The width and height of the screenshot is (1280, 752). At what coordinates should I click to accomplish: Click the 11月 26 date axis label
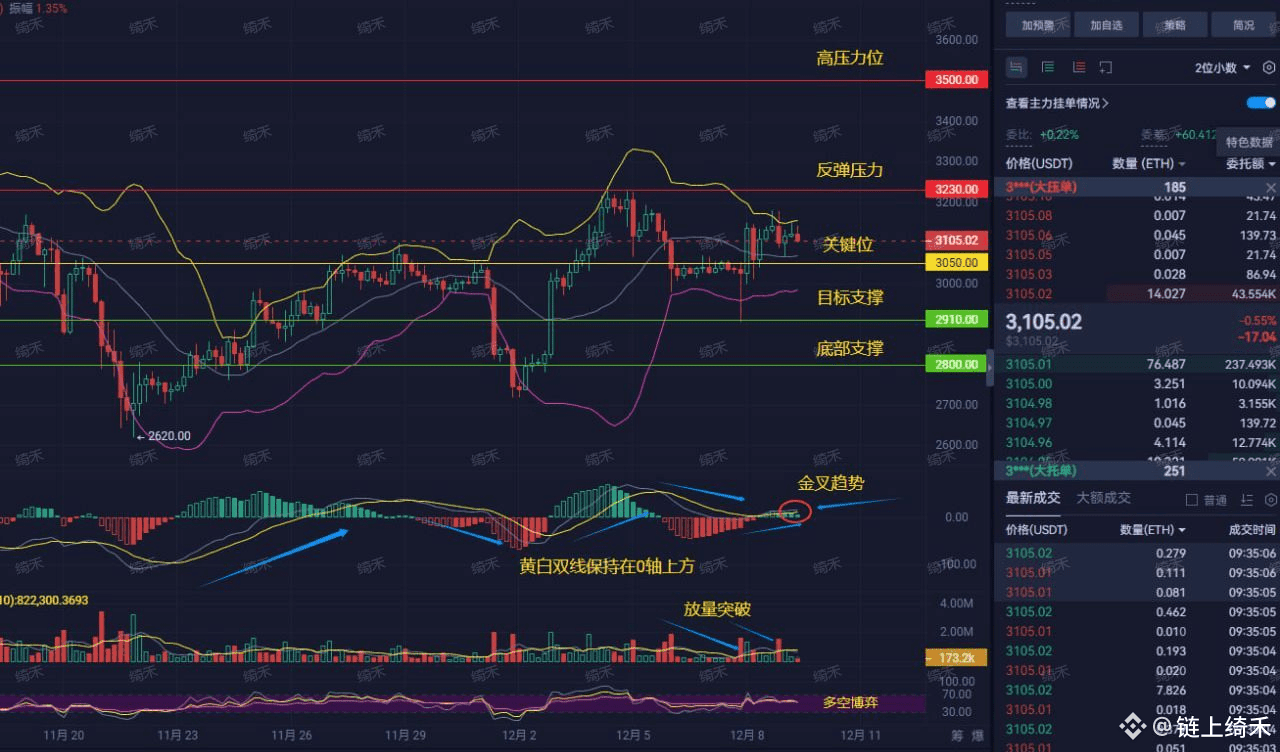click(293, 735)
